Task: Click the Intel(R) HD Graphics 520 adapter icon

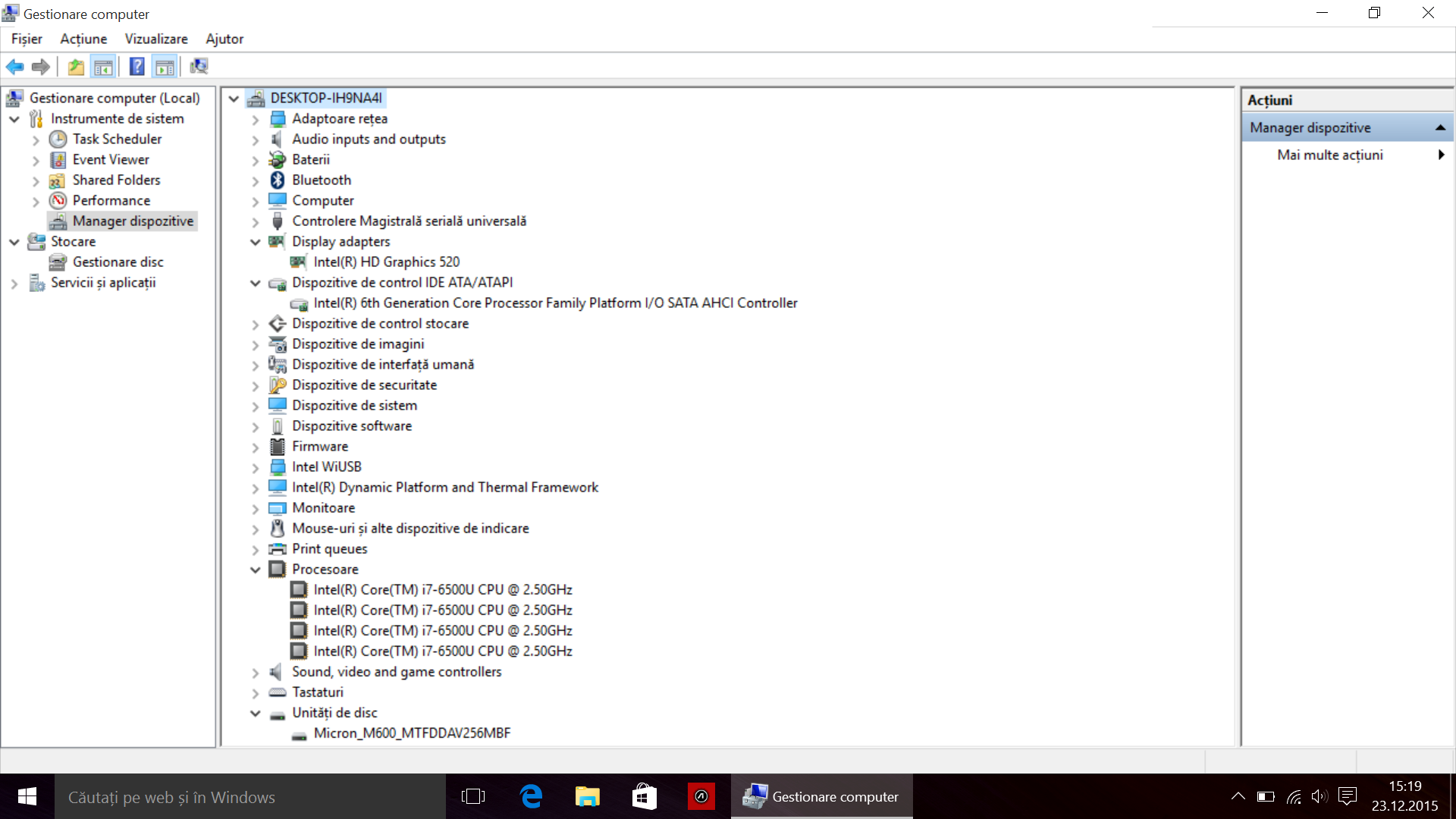Action: point(299,262)
